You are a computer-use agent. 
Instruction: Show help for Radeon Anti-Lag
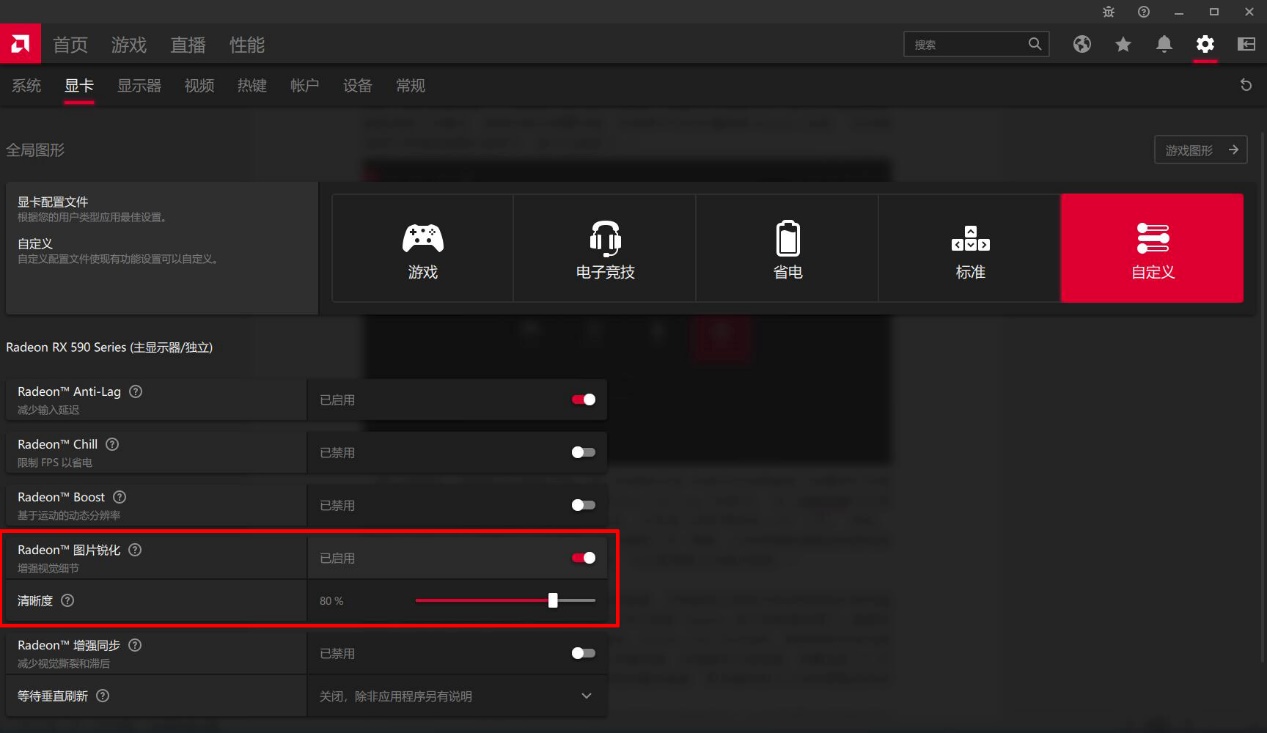pyautogui.click(x=136, y=392)
